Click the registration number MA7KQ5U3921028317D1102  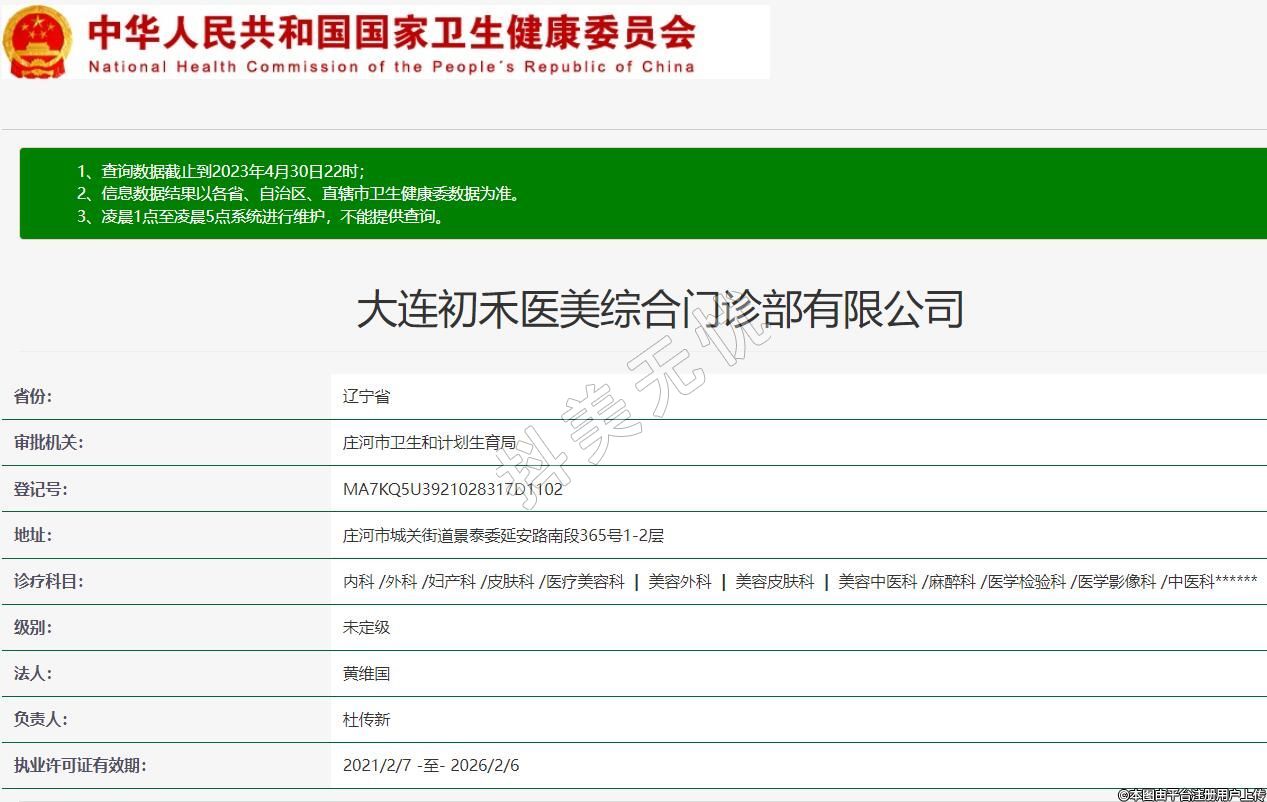point(452,489)
